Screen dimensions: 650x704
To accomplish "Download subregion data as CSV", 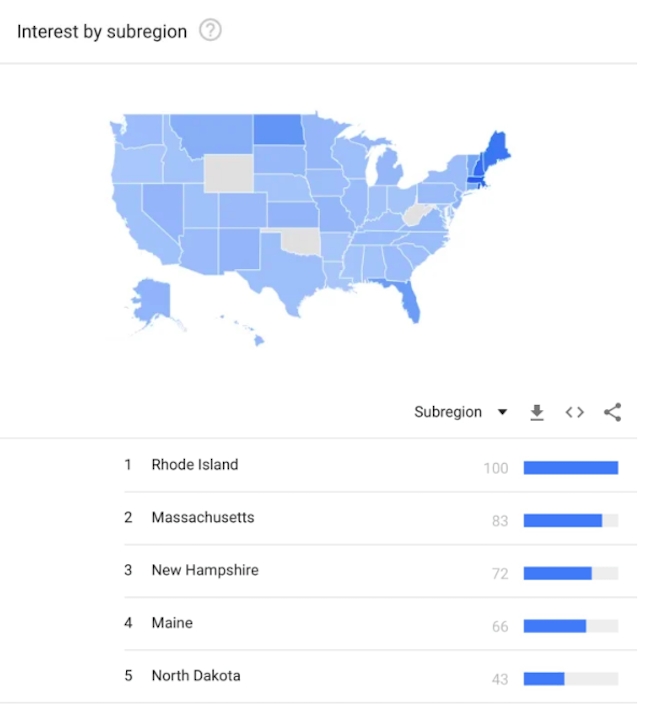I will [537, 412].
